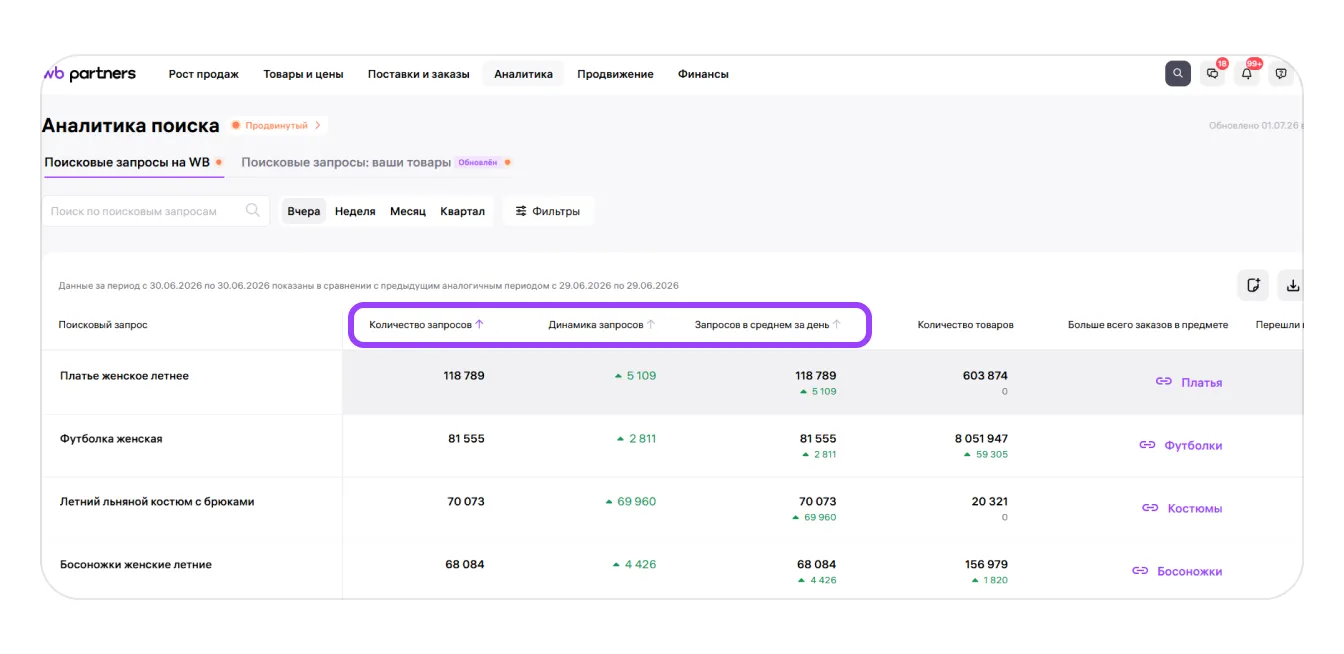Click Поисковый запрос column header
This screenshot has width=1344, height=654.
pos(103,325)
